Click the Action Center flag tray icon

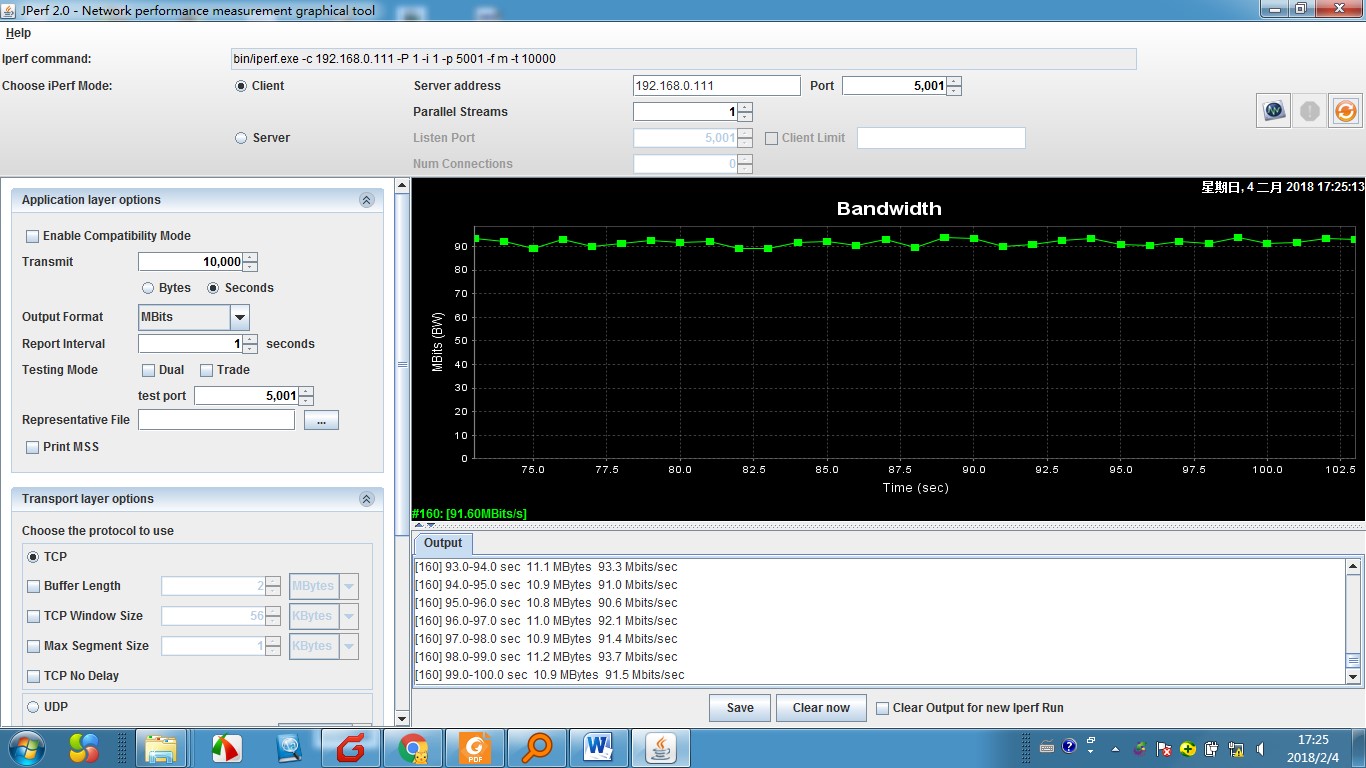coord(1164,748)
